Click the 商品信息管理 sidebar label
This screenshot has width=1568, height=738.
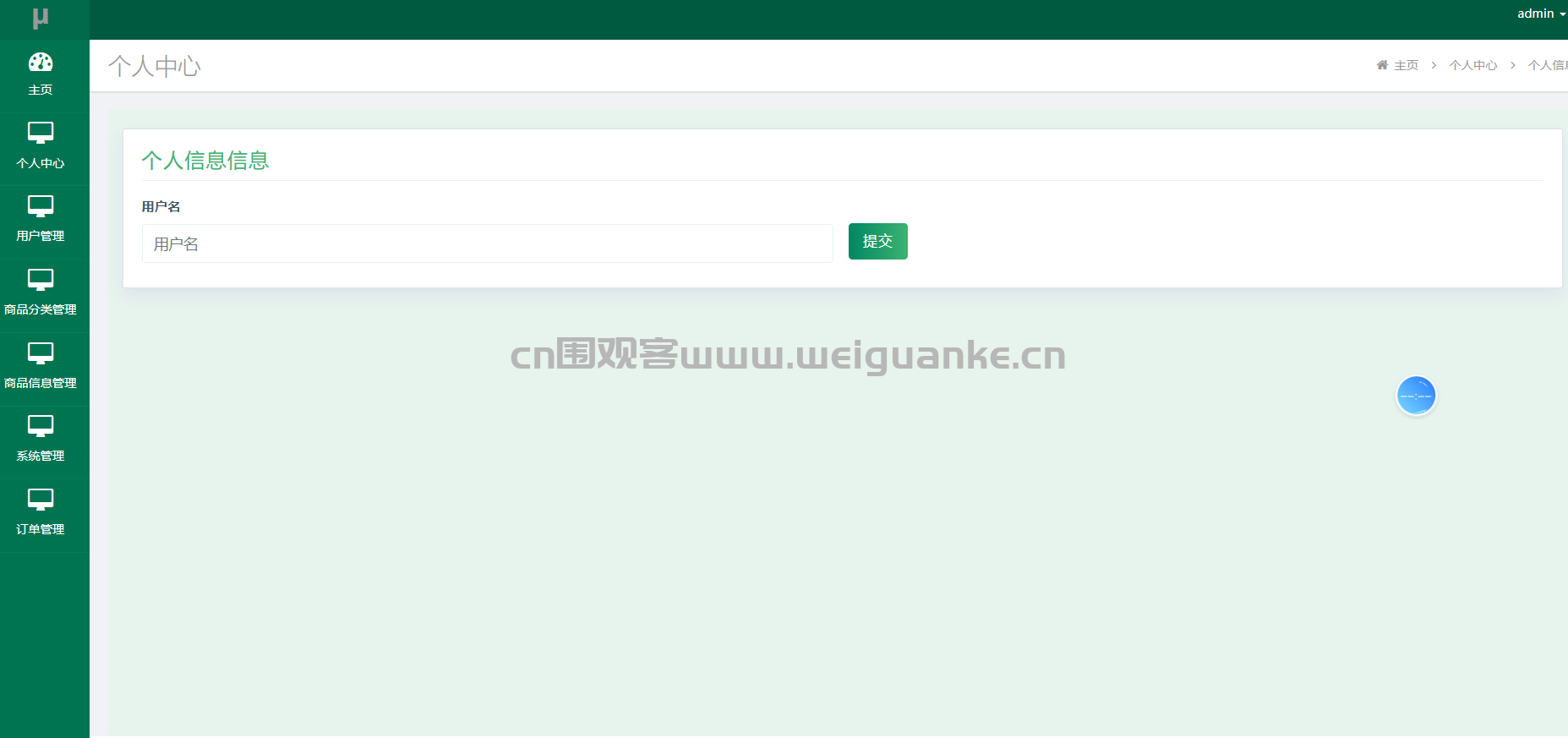tap(41, 383)
